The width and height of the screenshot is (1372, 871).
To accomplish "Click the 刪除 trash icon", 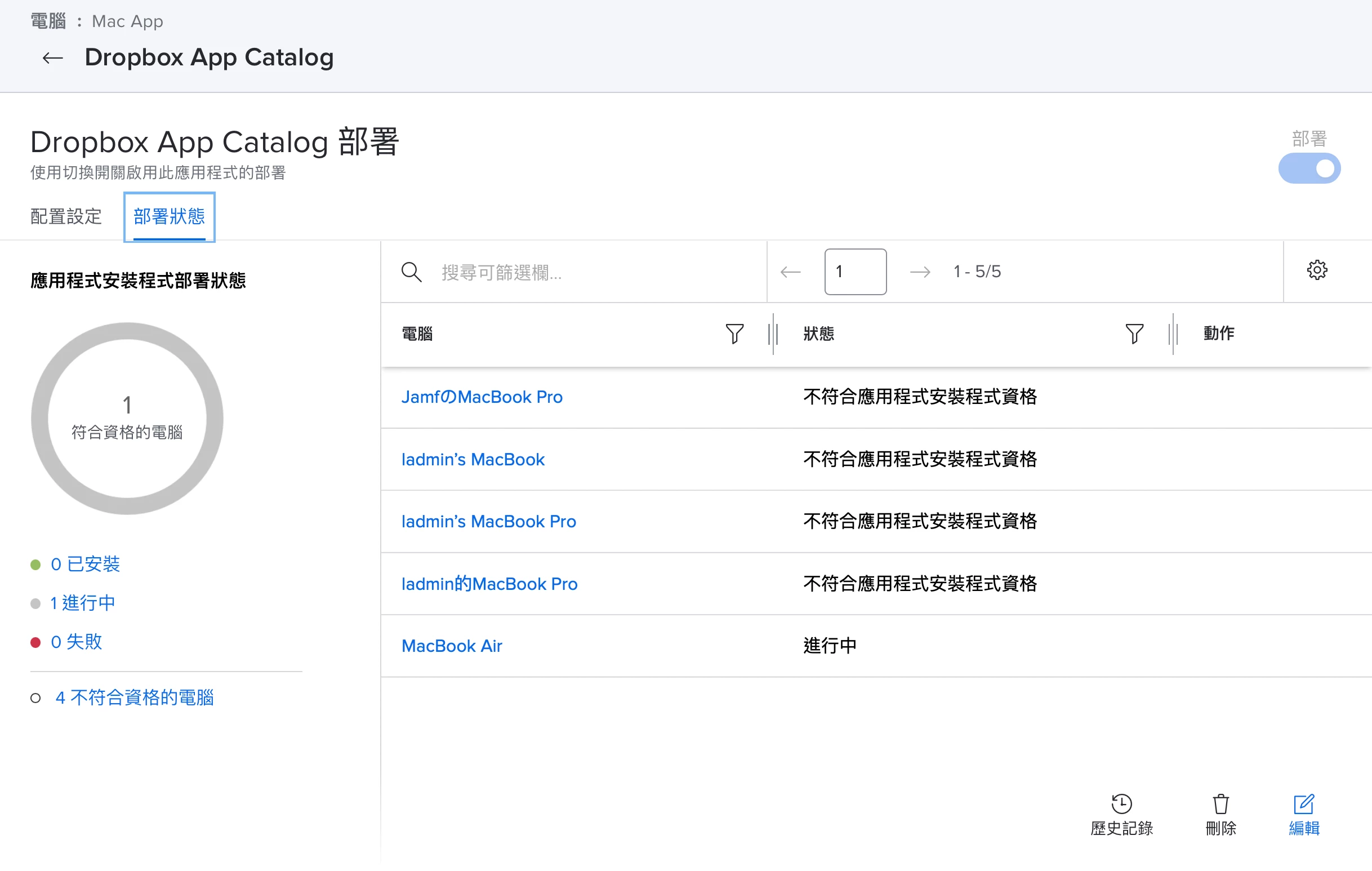I will point(1220,804).
